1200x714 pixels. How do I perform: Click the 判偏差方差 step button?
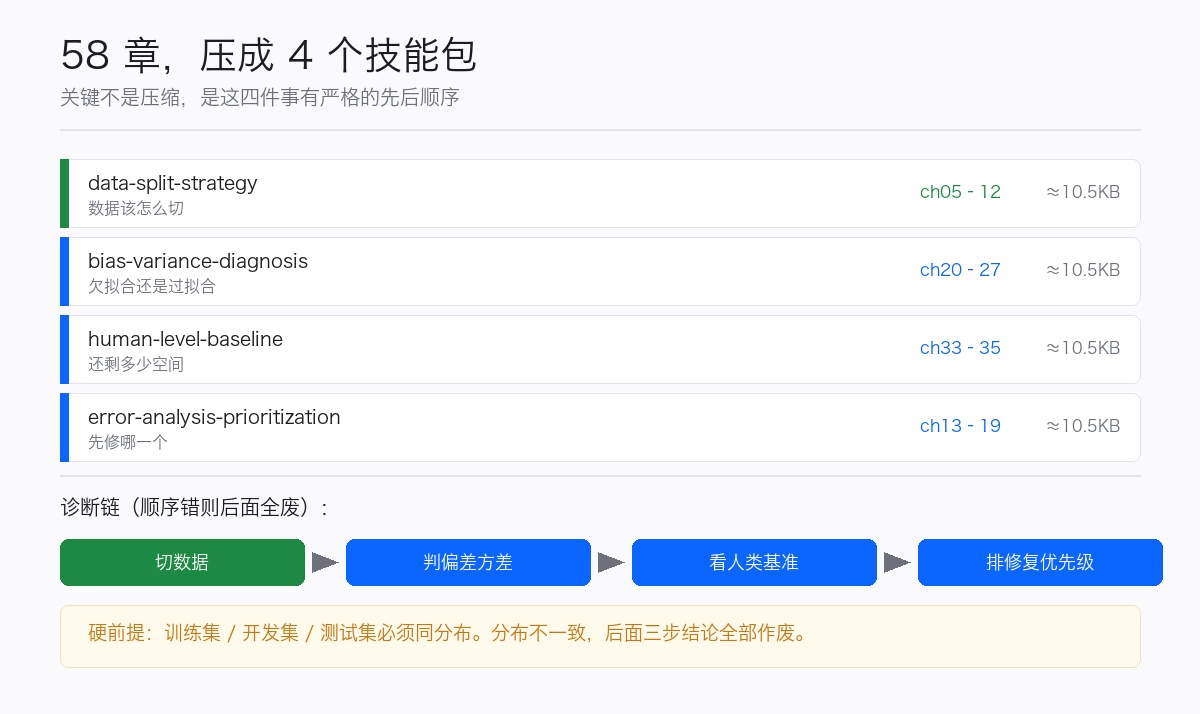click(x=468, y=562)
